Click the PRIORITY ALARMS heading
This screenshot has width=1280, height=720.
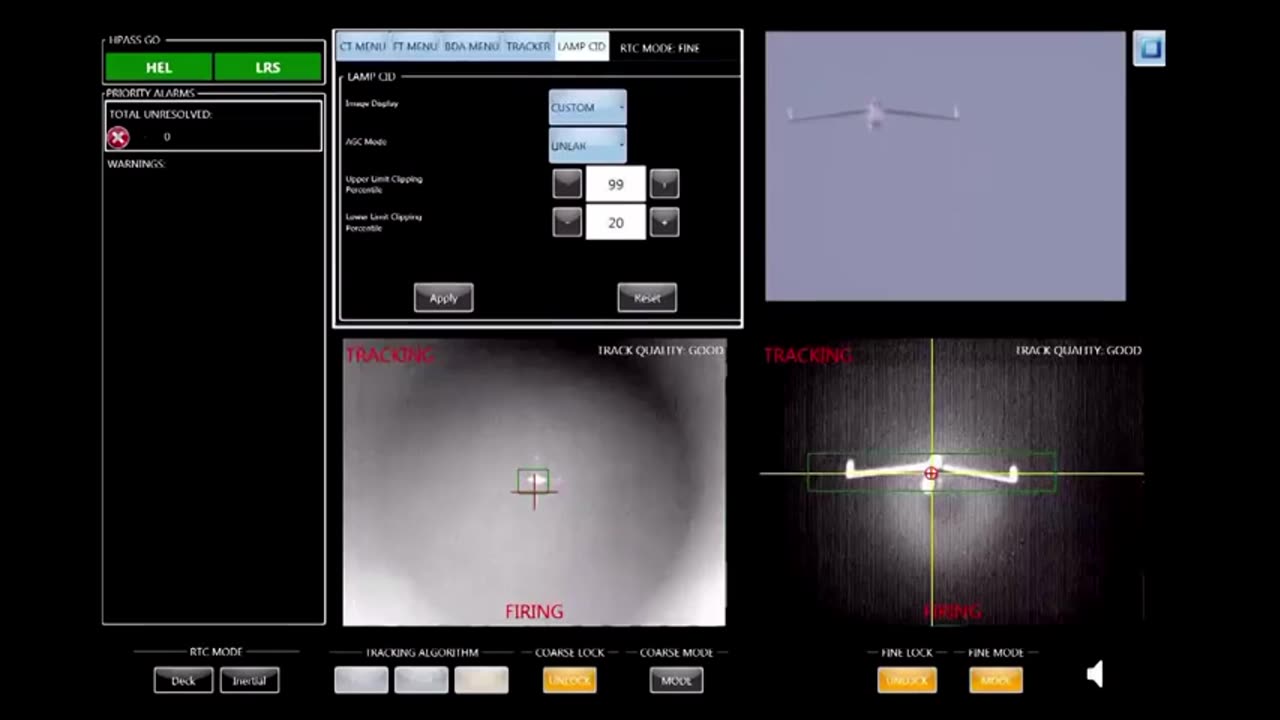151,93
